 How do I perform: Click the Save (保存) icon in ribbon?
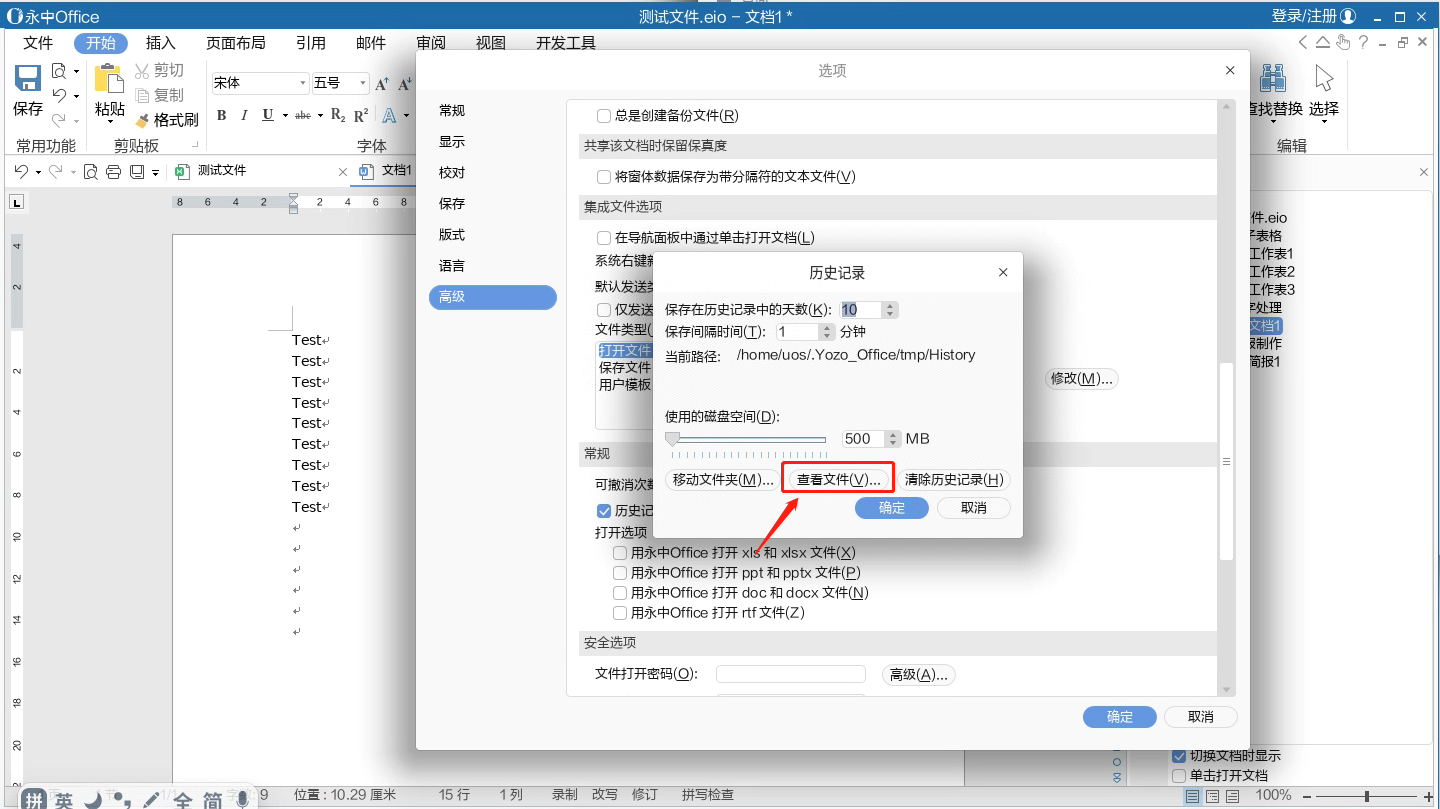(x=28, y=80)
